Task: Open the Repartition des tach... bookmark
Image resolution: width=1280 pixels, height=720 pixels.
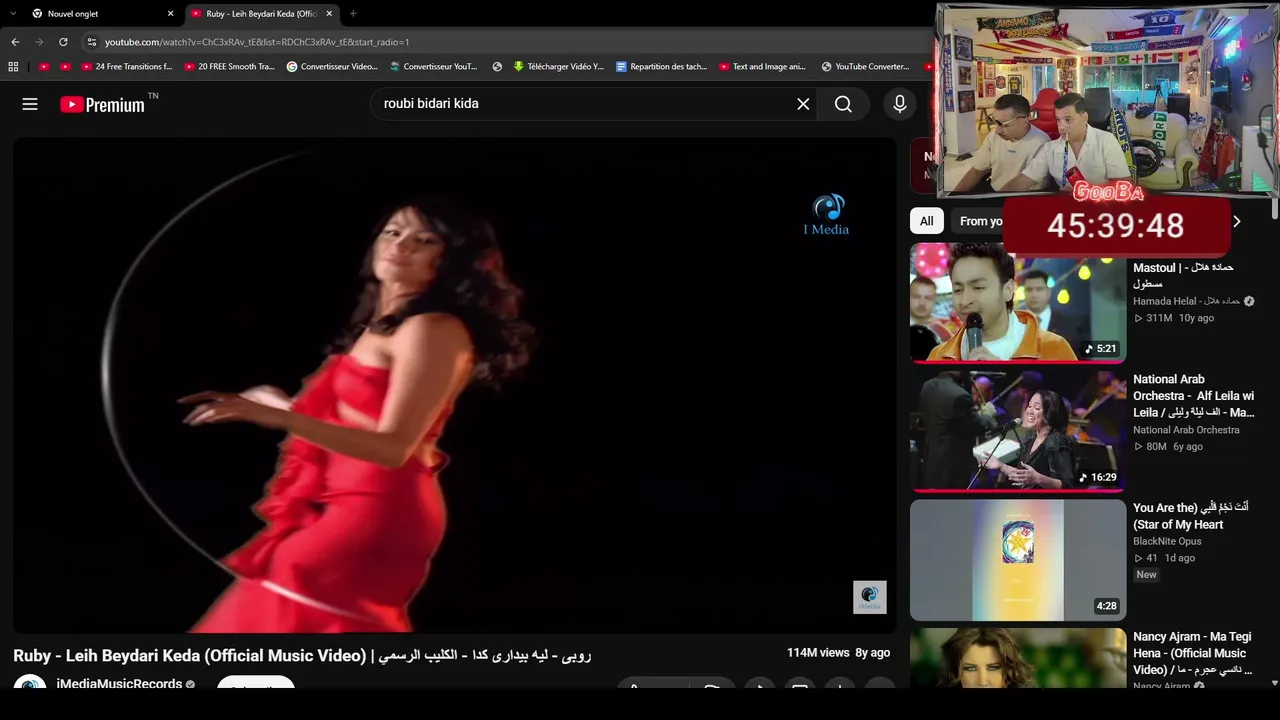Action: (661, 67)
